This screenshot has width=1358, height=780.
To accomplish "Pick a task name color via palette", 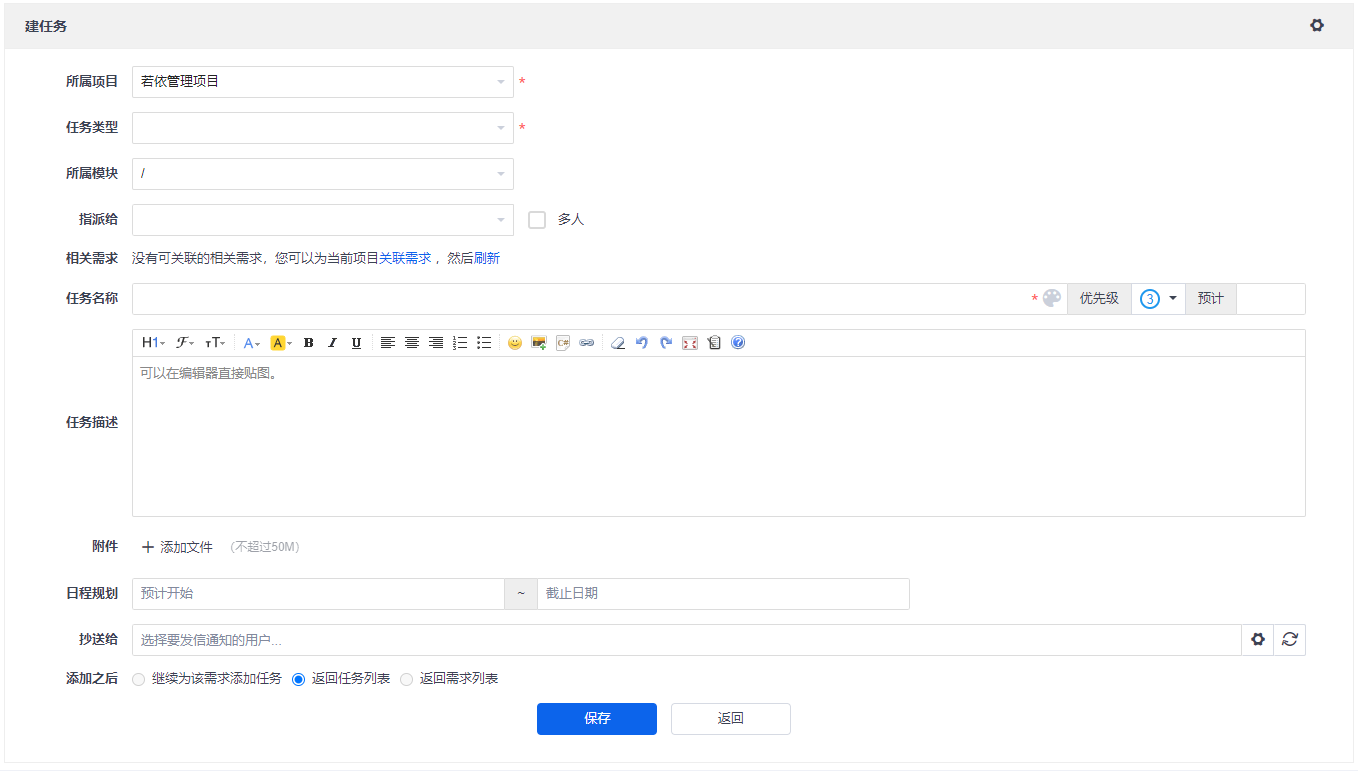I will (1052, 299).
